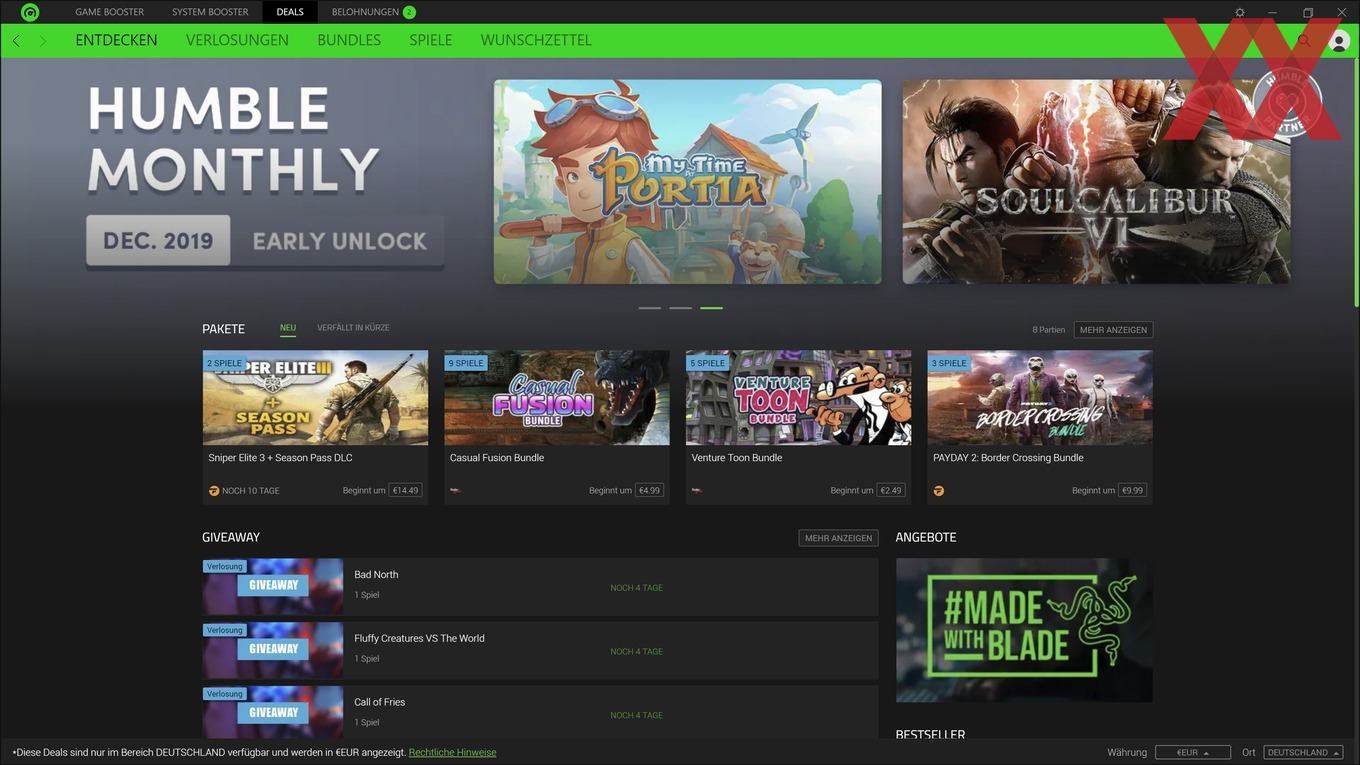Open the search magnifier icon
This screenshot has height=765, width=1360.
[1303, 41]
